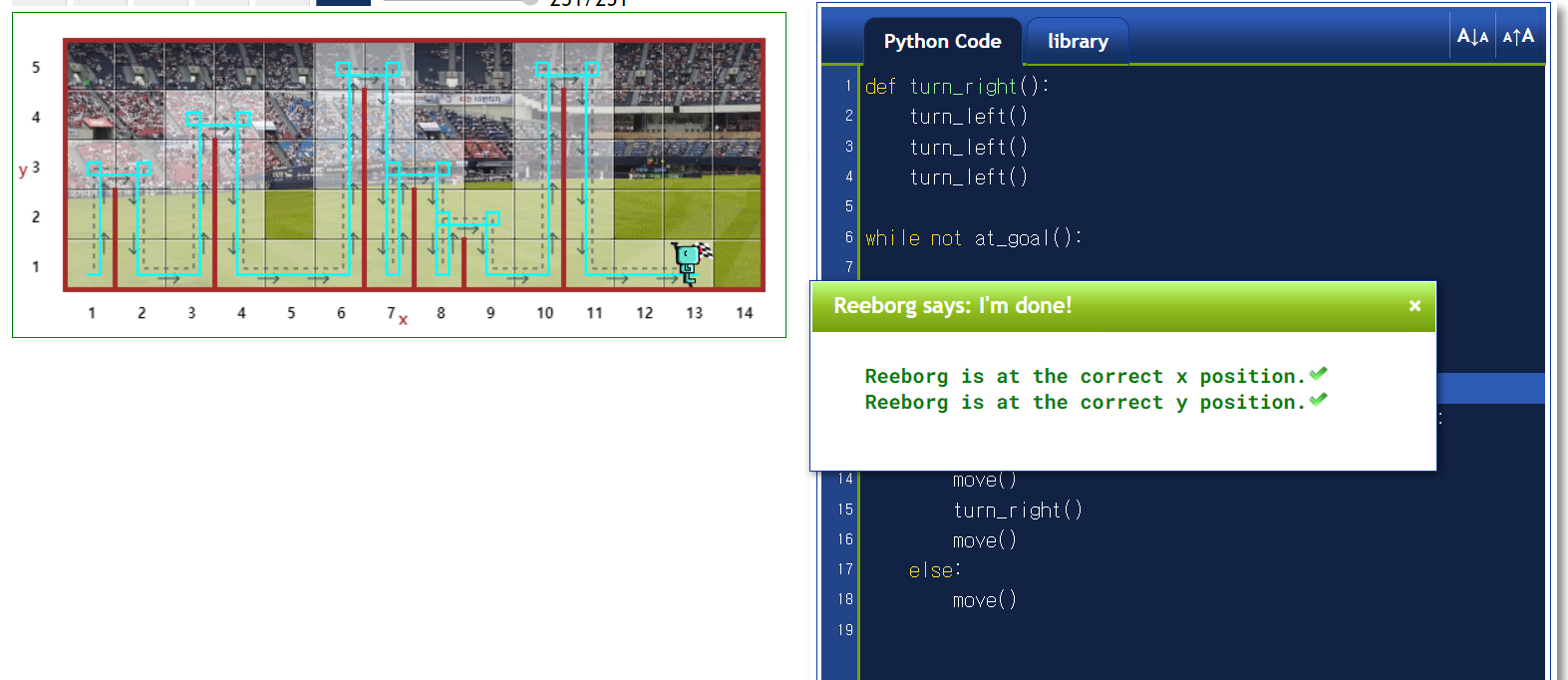
Task: Place cursor on line 3 turn_left()
Action: (968, 148)
